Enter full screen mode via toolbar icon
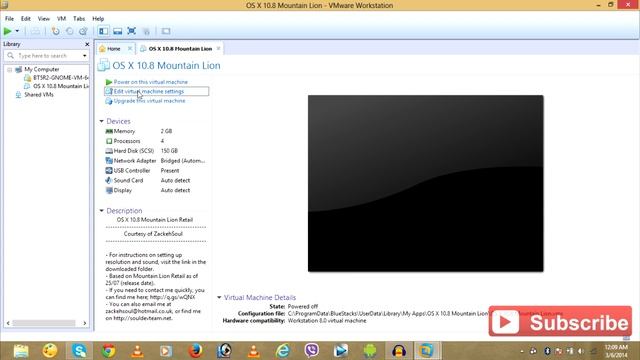Viewport: 640px width, 360px height. point(131,31)
